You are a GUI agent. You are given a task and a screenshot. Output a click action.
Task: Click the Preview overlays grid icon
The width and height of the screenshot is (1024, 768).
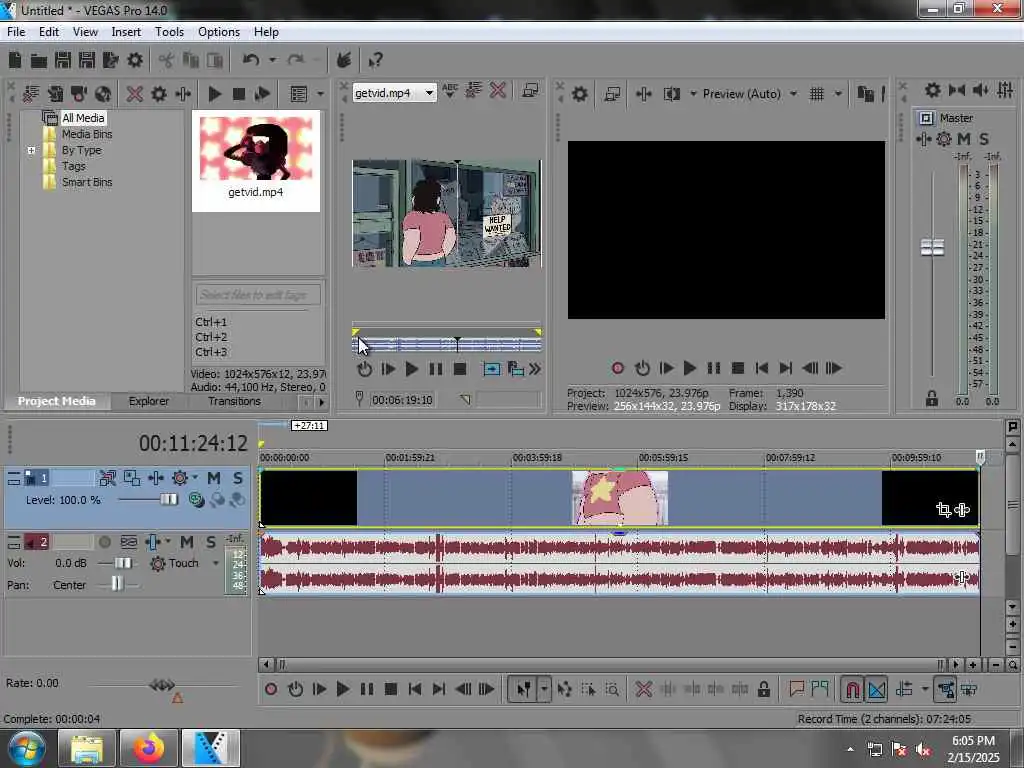817,94
